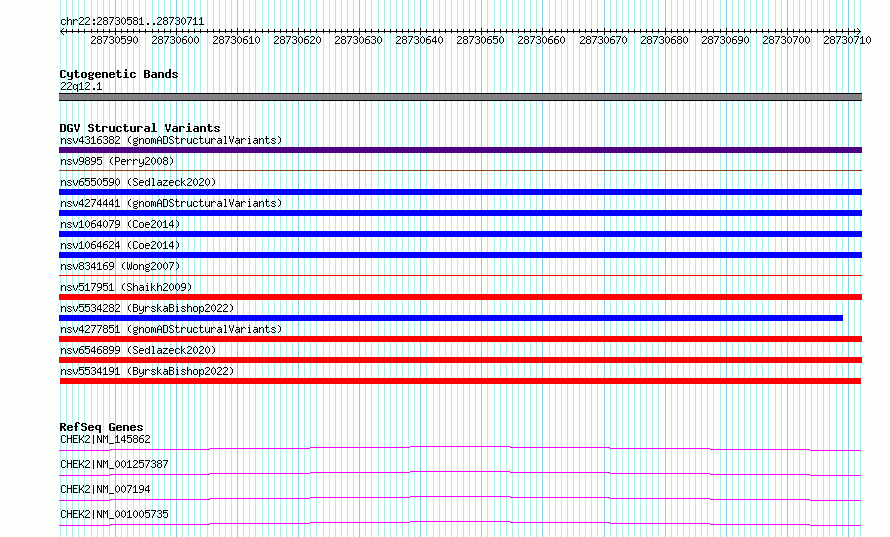Click ruler tick label 28730640
The height and width of the screenshot is (537, 890).
(419, 40)
